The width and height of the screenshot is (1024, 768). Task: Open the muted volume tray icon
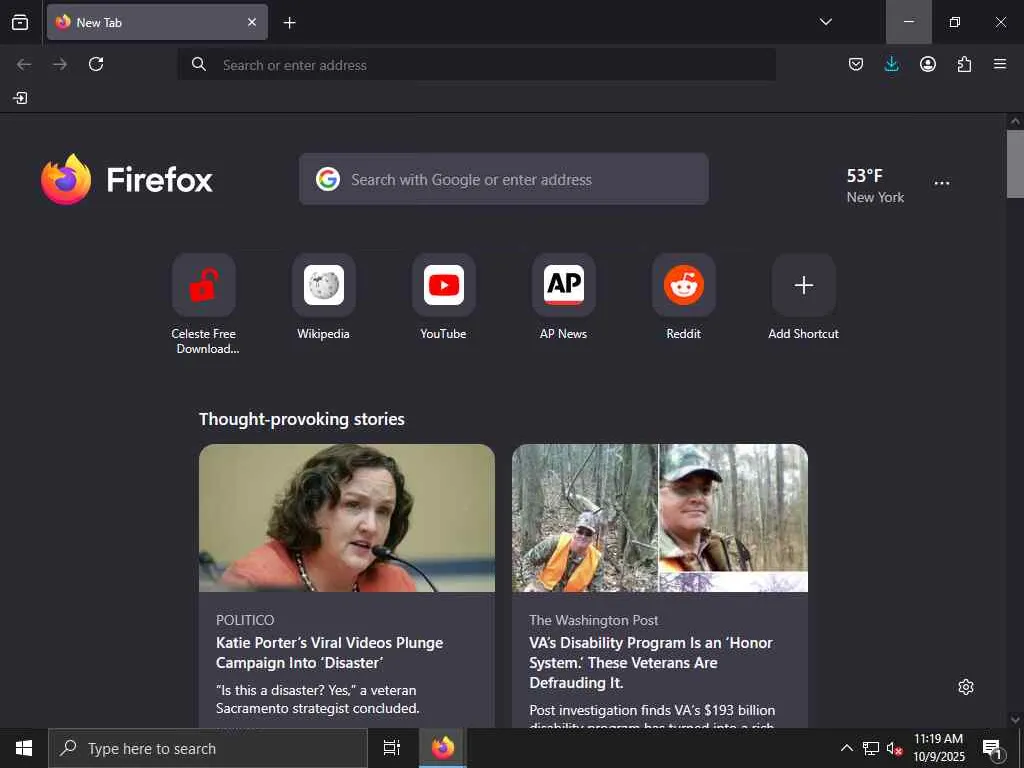pyautogui.click(x=894, y=748)
